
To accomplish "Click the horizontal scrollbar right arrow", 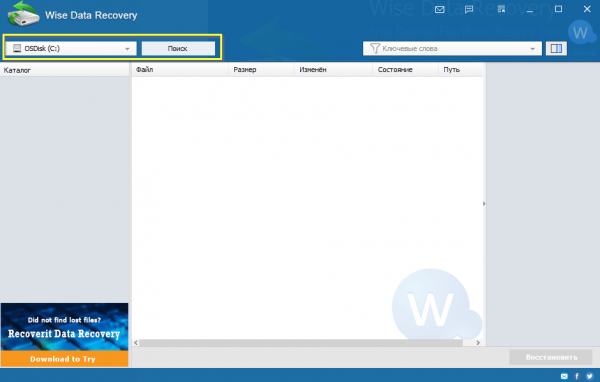I will click(478, 343).
